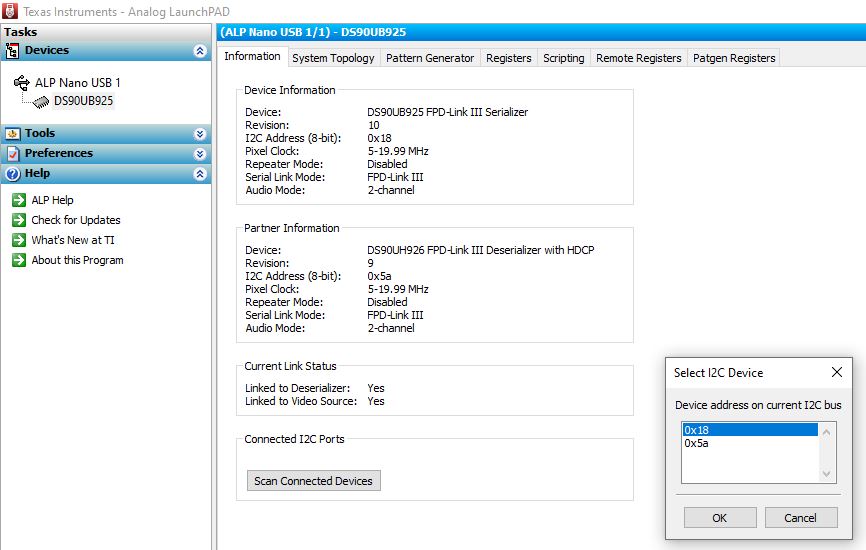
Task: Click DS90UH926 Deserializer with HDCP partner text
Action: pyautogui.click(x=480, y=250)
